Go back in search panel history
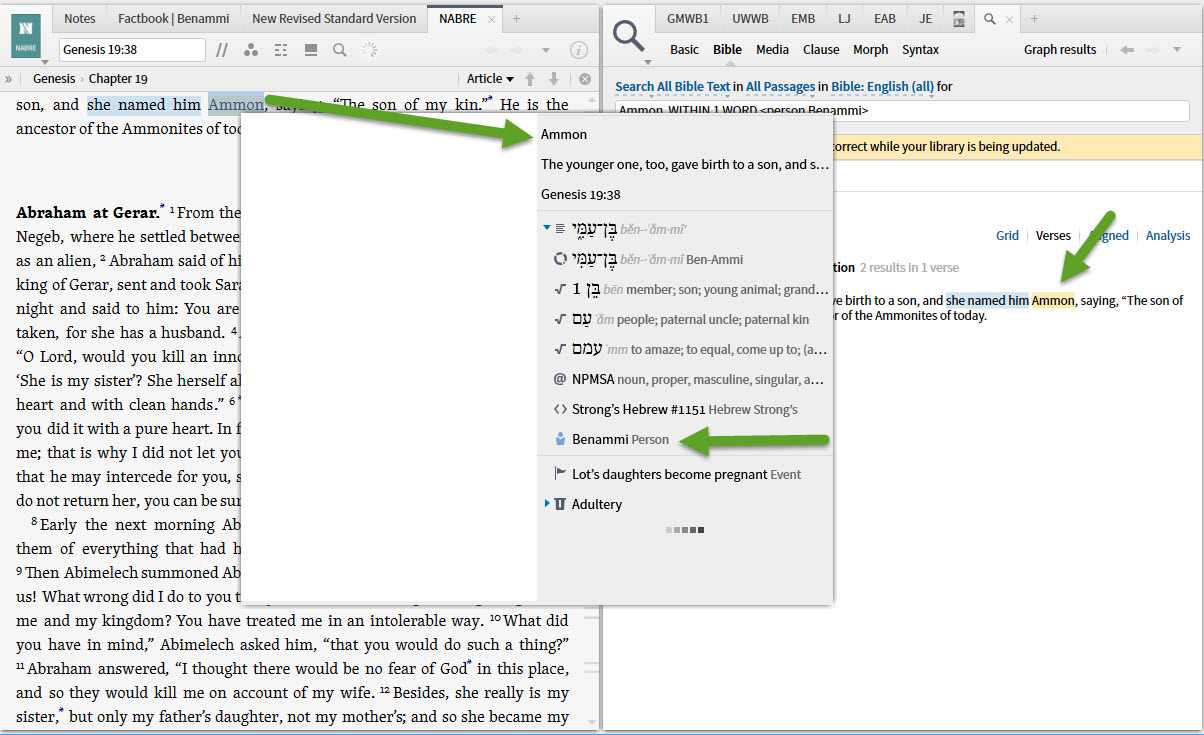Image resolution: width=1204 pixels, height=735 pixels. click(1127, 50)
